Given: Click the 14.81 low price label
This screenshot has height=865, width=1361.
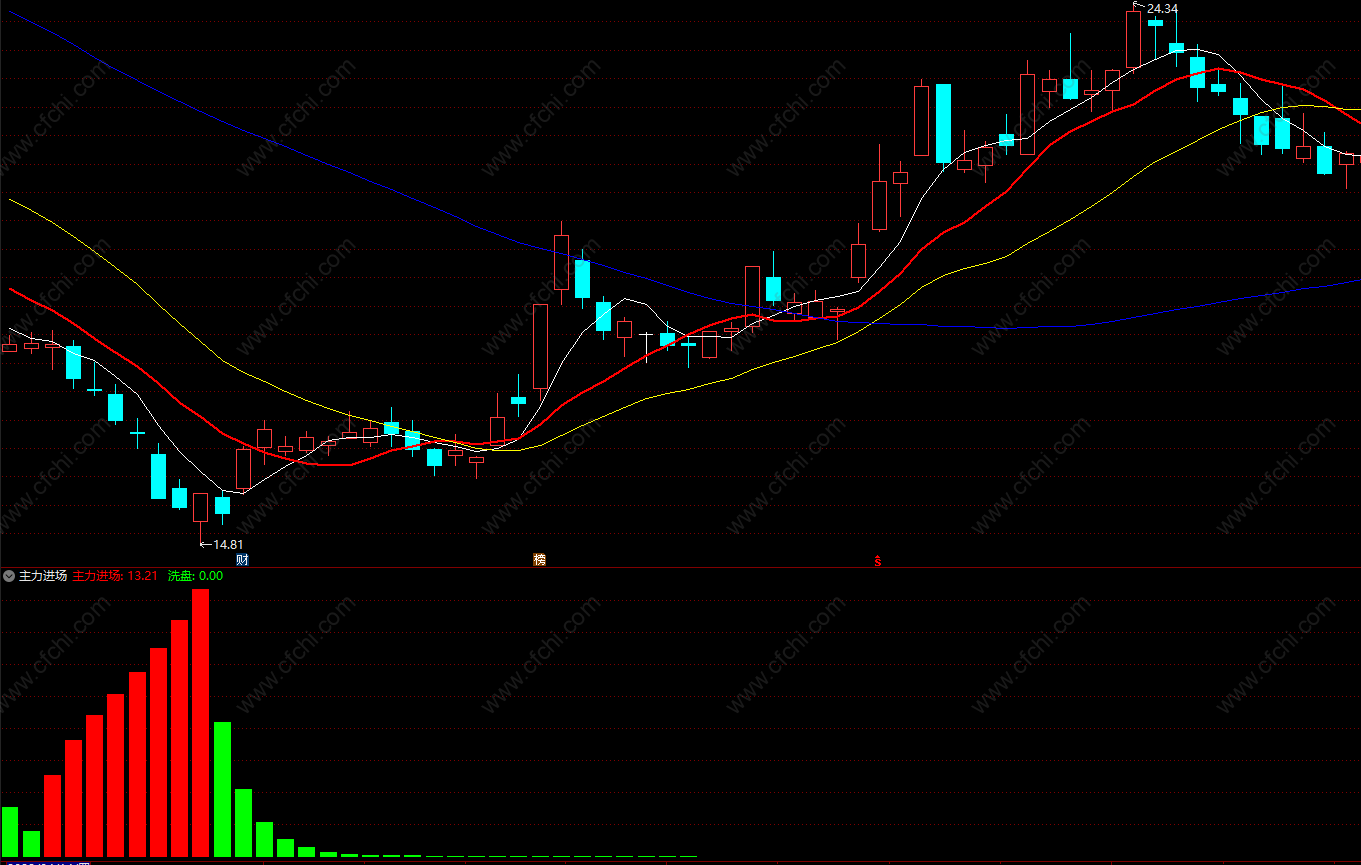Looking at the screenshot, I should 229,545.
